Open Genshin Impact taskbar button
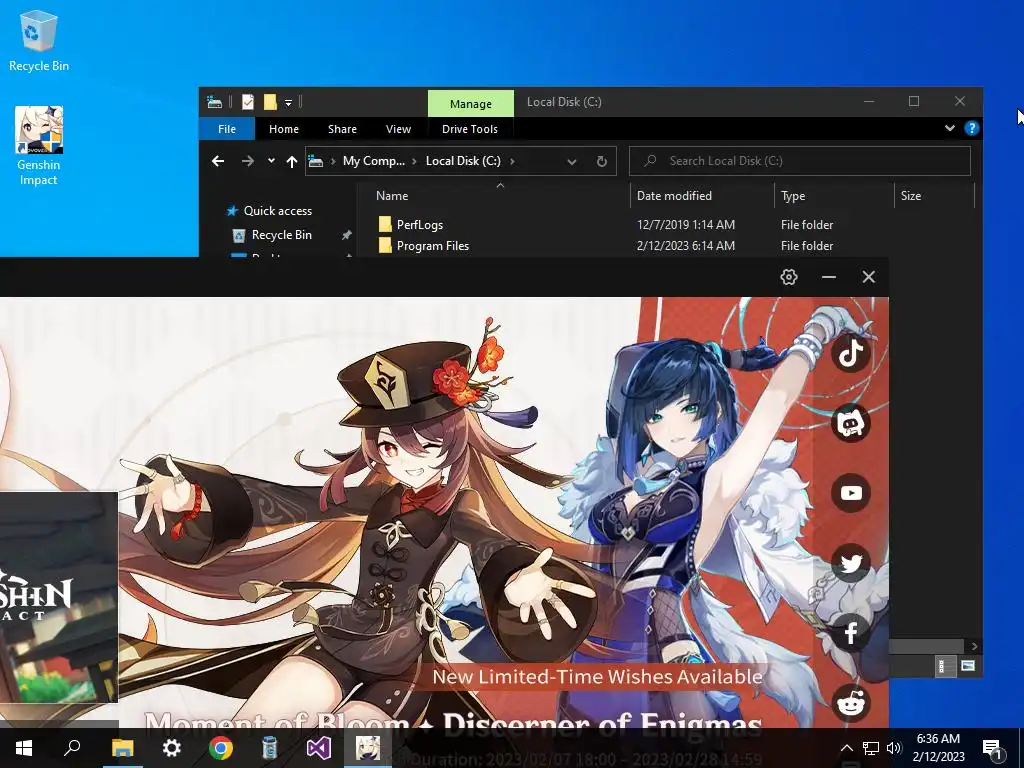Image resolution: width=1024 pixels, height=768 pixels. [x=368, y=748]
